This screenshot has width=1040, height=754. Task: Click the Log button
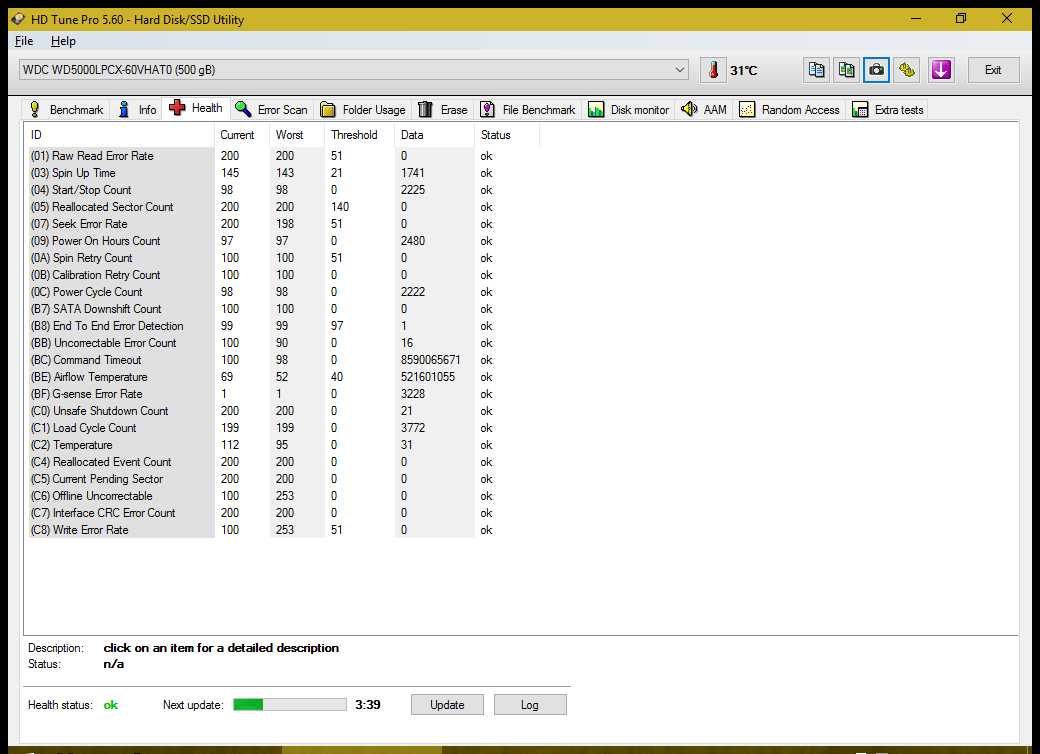click(x=530, y=704)
